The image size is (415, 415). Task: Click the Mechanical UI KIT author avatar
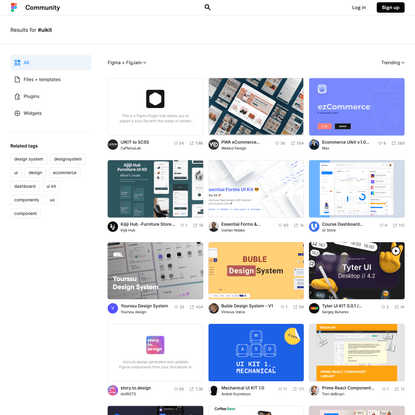tap(214, 390)
